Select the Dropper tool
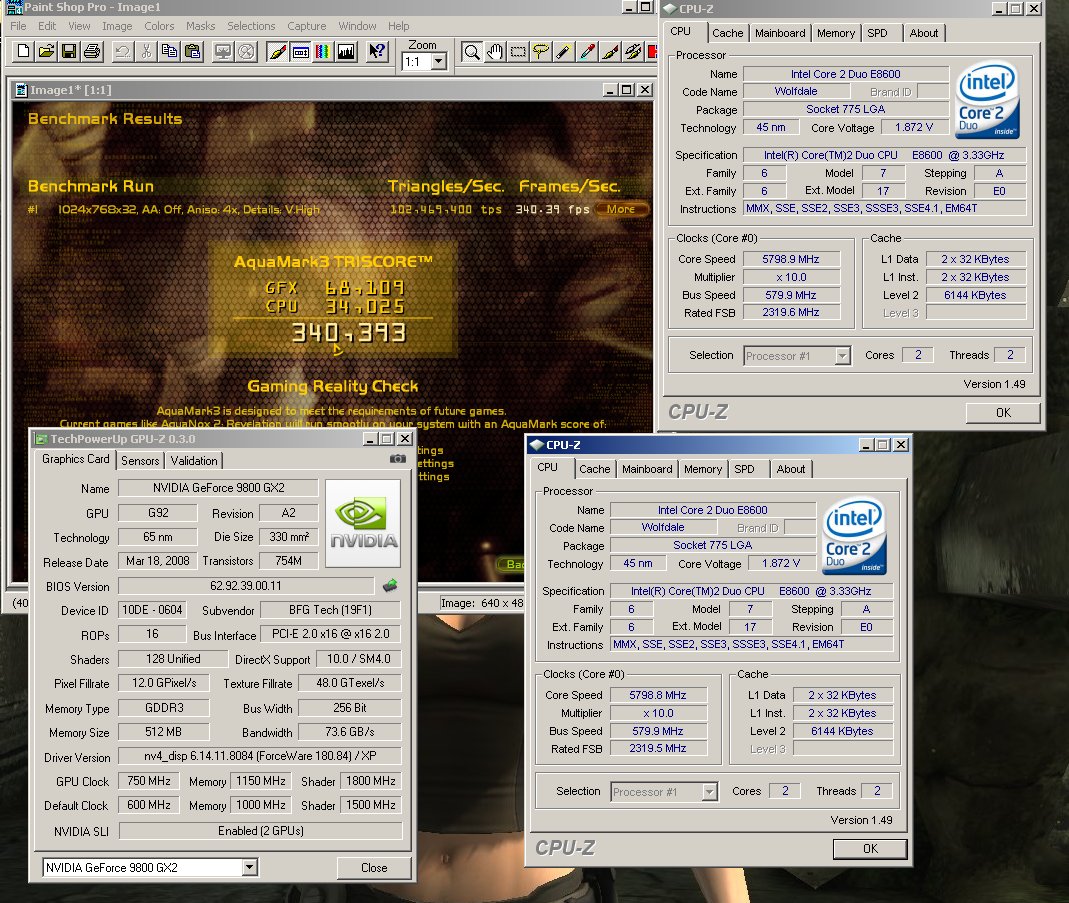Viewport: 1069px width, 903px height. tap(588, 51)
